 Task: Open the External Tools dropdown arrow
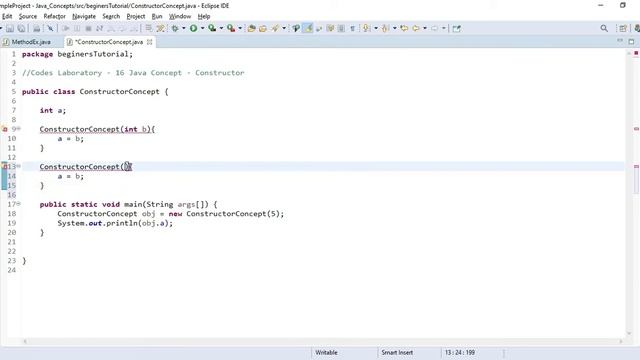240,28
